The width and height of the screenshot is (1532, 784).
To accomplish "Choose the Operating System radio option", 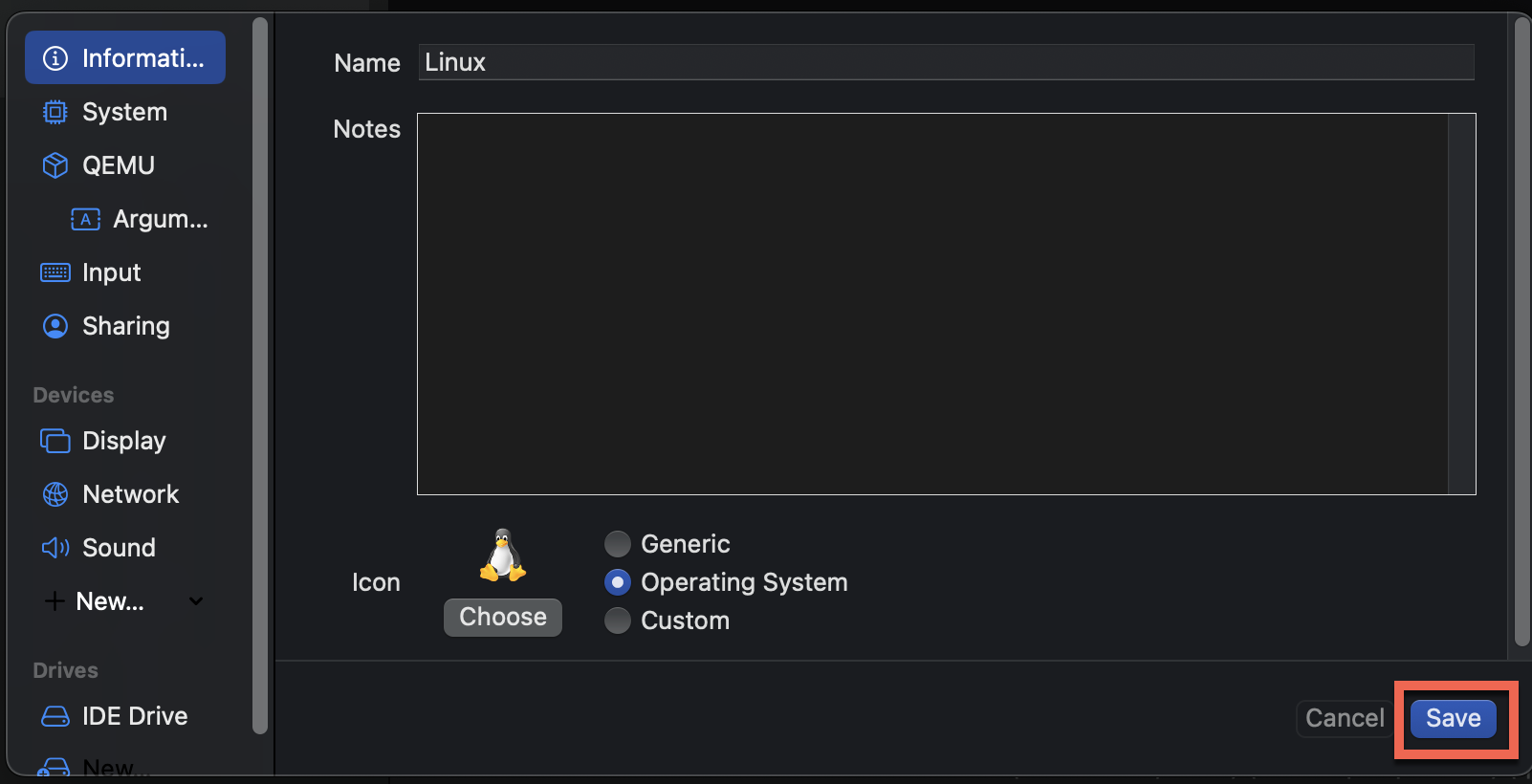I will click(x=618, y=582).
